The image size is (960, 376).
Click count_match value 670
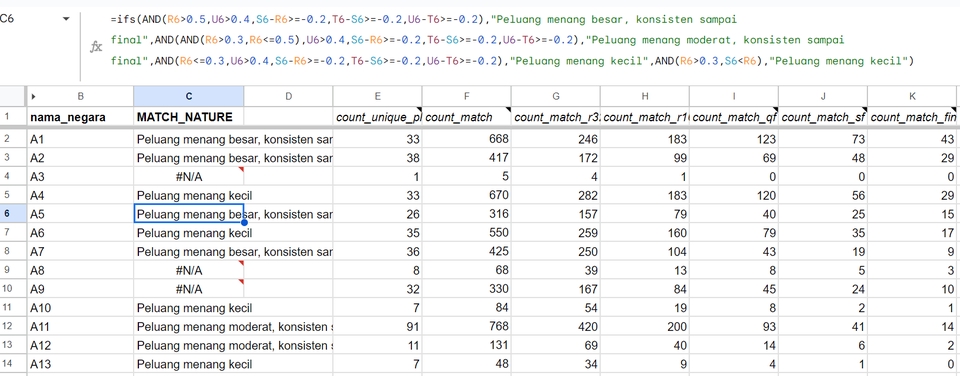(467, 196)
